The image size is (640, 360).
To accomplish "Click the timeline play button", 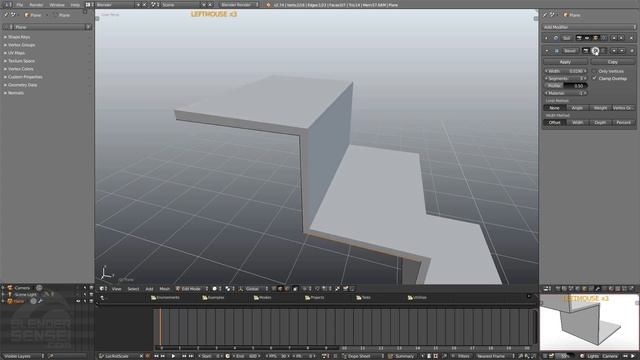I will coord(173,356).
